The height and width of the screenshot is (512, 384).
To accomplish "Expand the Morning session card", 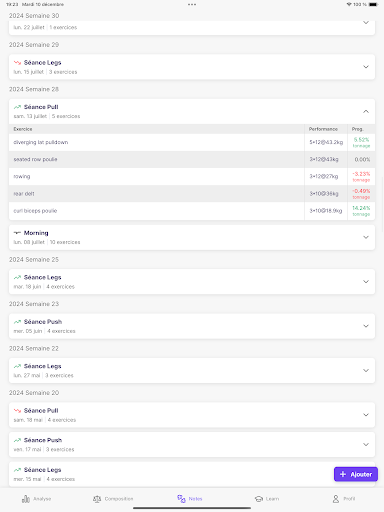I will tap(192, 237).
